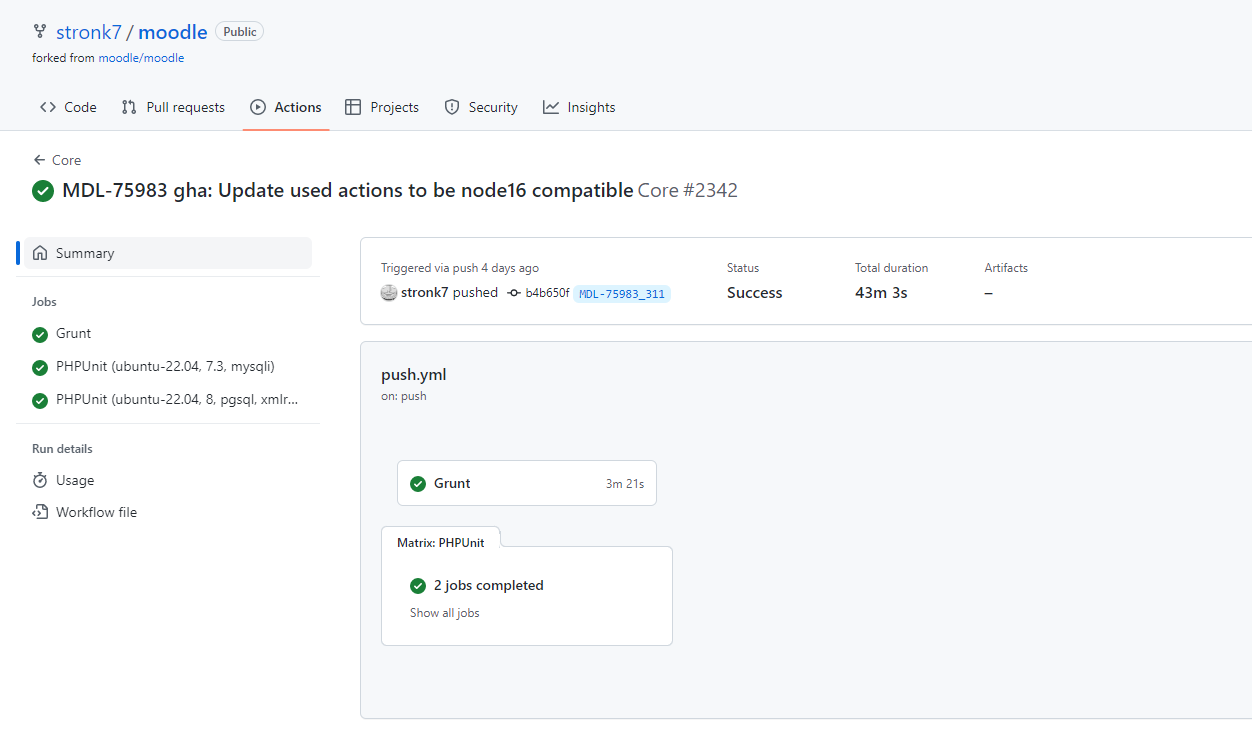Open the stronk7 owner profile link
1252x734 pixels.
(x=88, y=32)
